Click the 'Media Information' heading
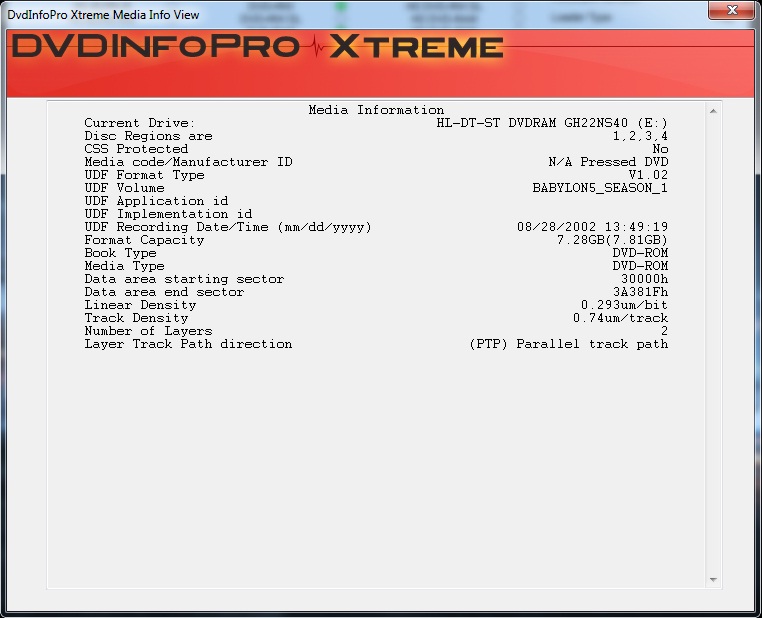762x618 pixels. 376,110
